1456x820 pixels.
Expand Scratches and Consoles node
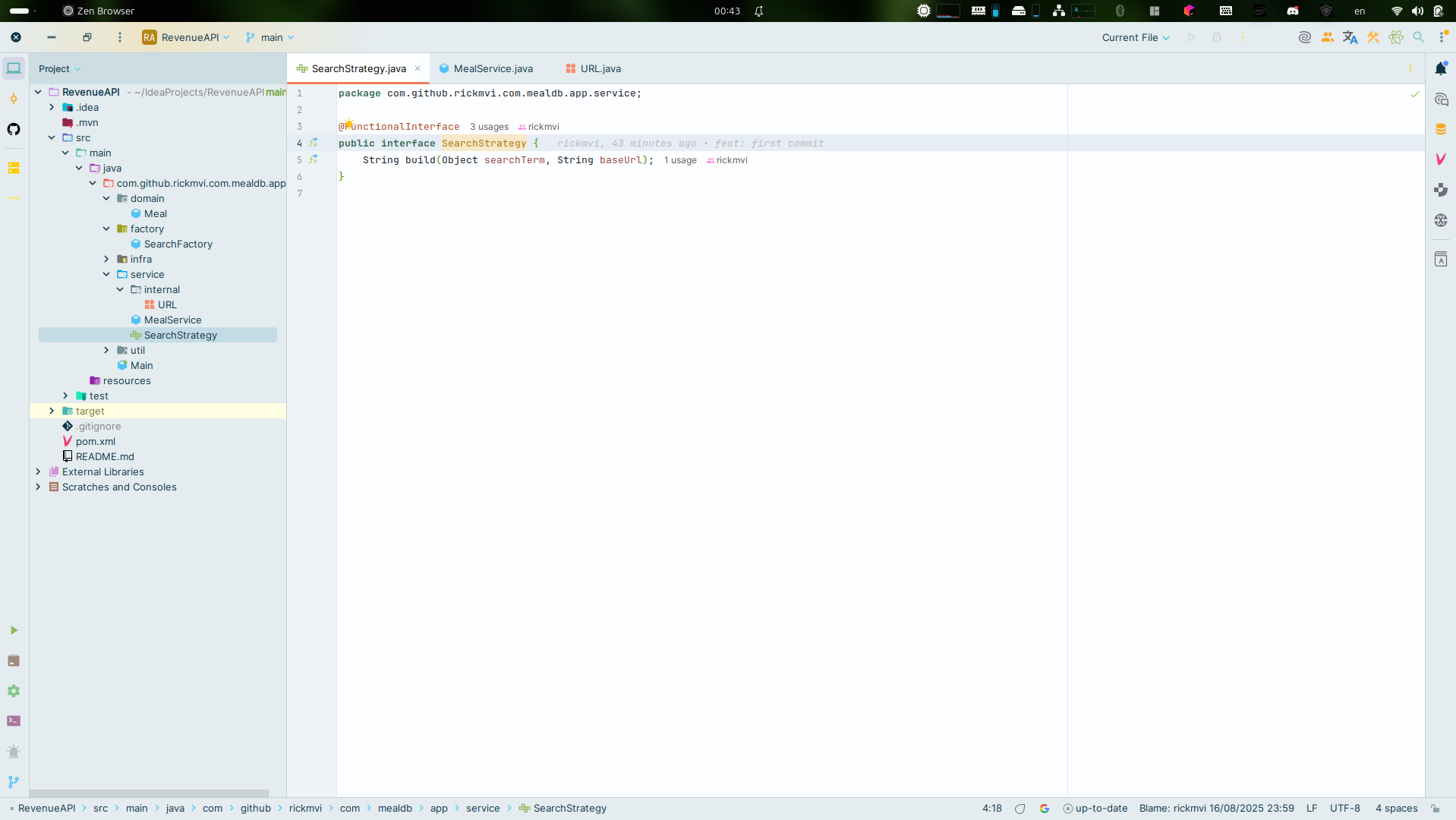[38, 487]
